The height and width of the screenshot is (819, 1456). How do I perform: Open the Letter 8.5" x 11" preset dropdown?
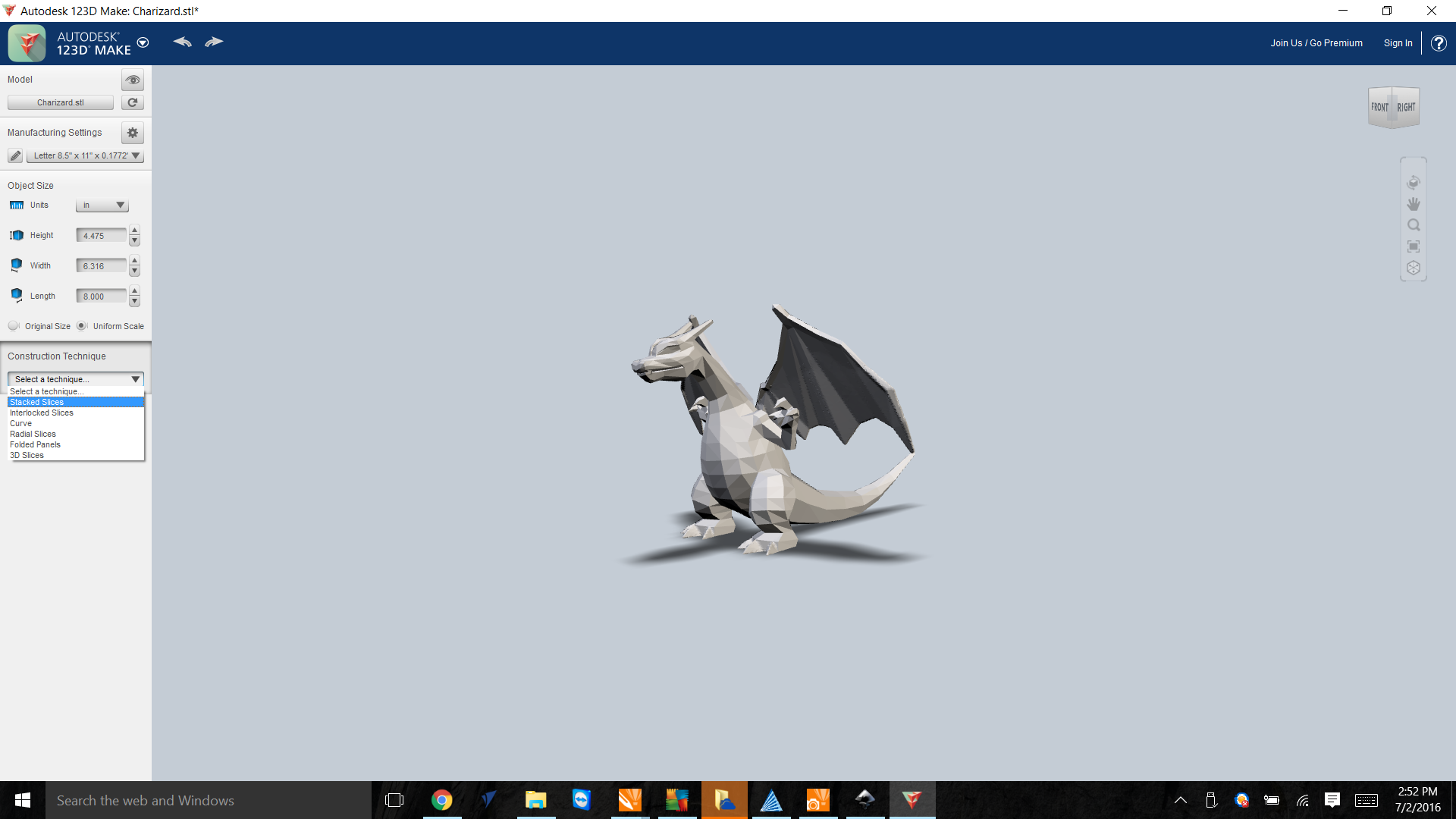click(85, 155)
